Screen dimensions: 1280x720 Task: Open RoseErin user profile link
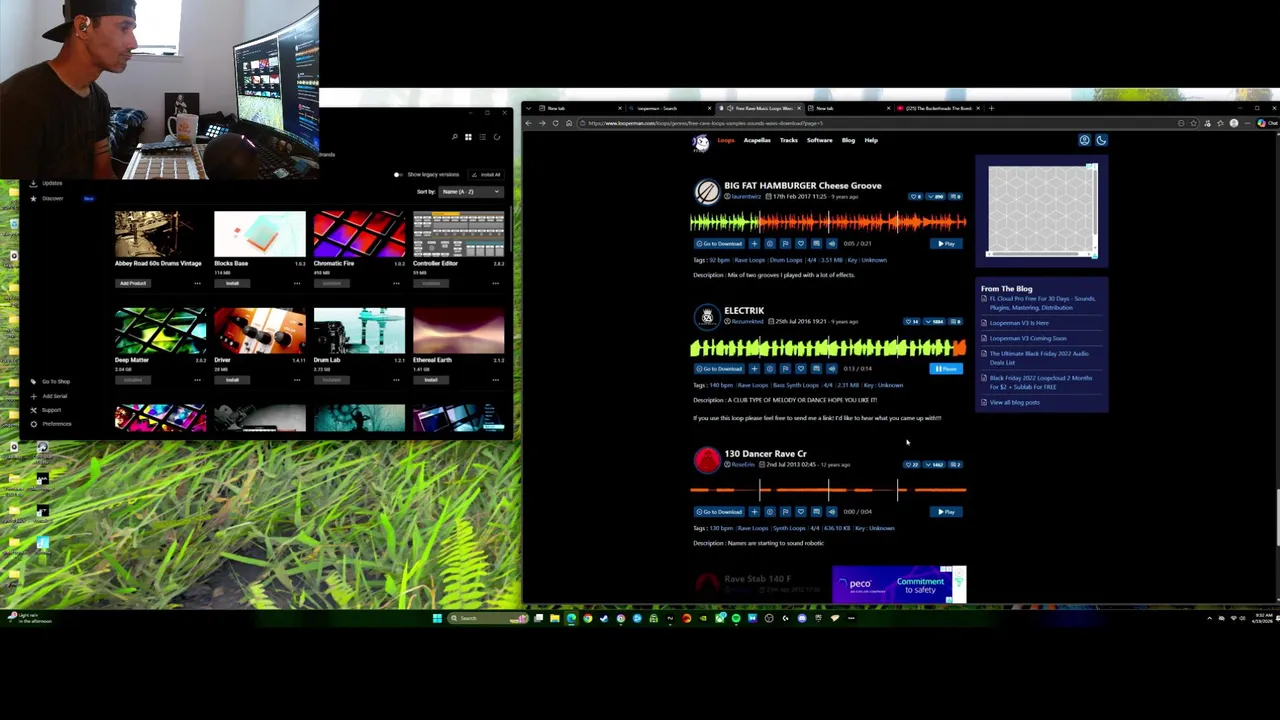741,465
